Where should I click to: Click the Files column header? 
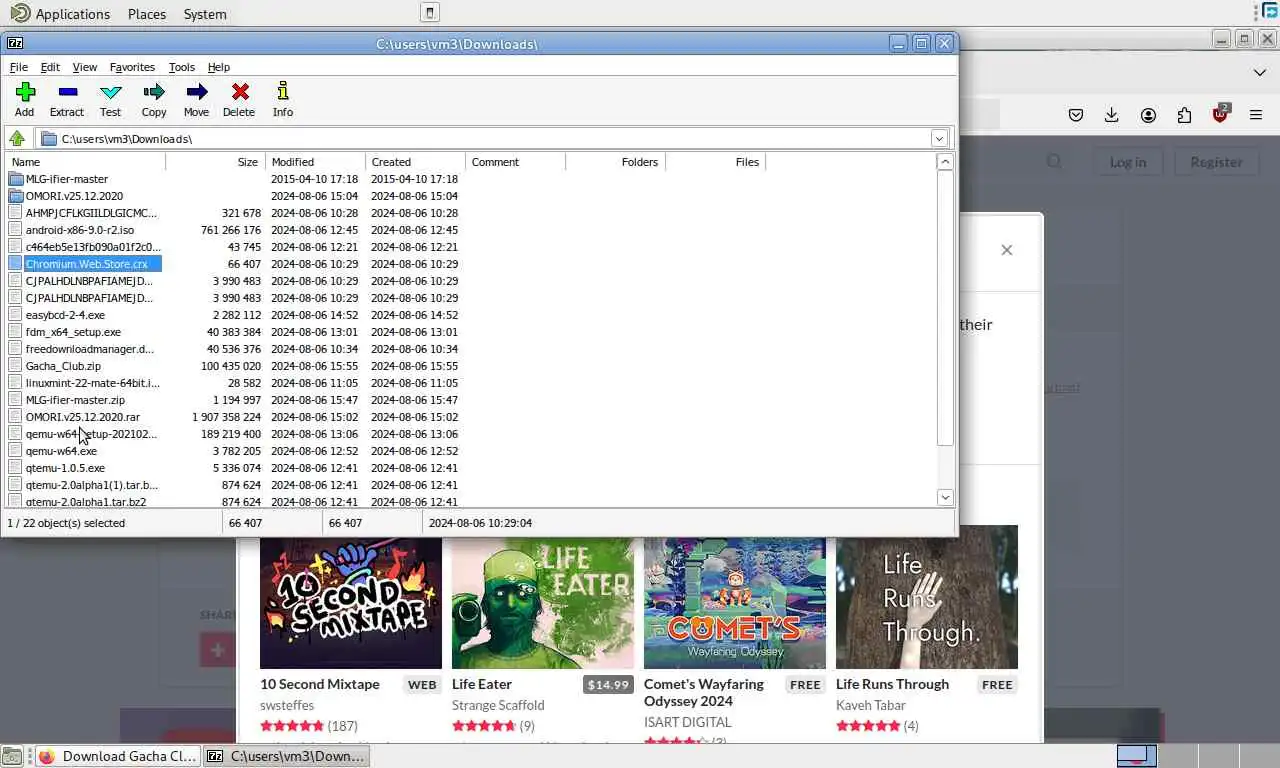pos(715,162)
